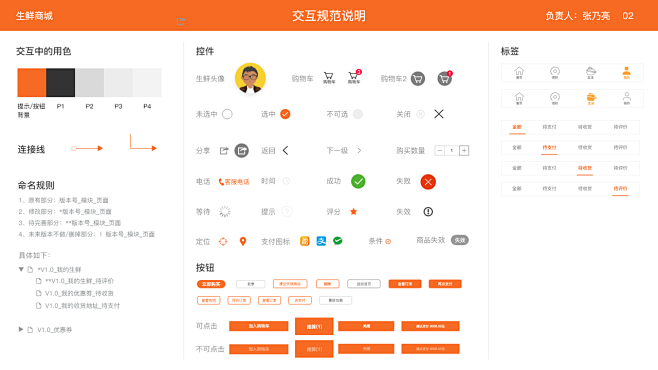Click the faint circled X close icon
This screenshot has width=658, height=370.
pyautogui.click(x=420, y=114)
